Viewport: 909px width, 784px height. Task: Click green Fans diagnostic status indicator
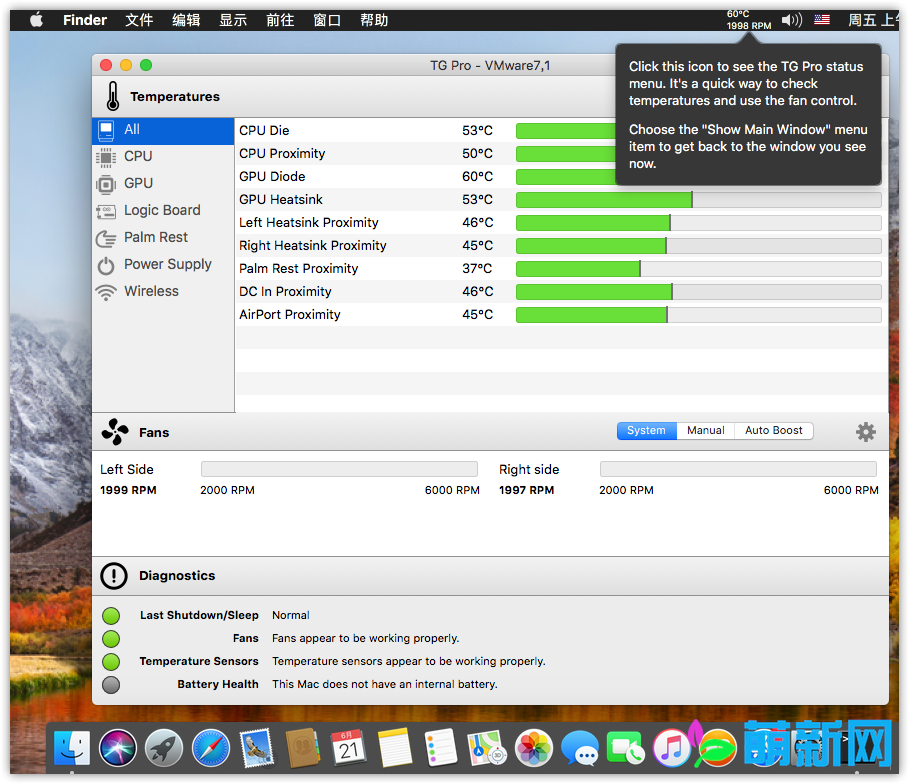click(111, 639)
